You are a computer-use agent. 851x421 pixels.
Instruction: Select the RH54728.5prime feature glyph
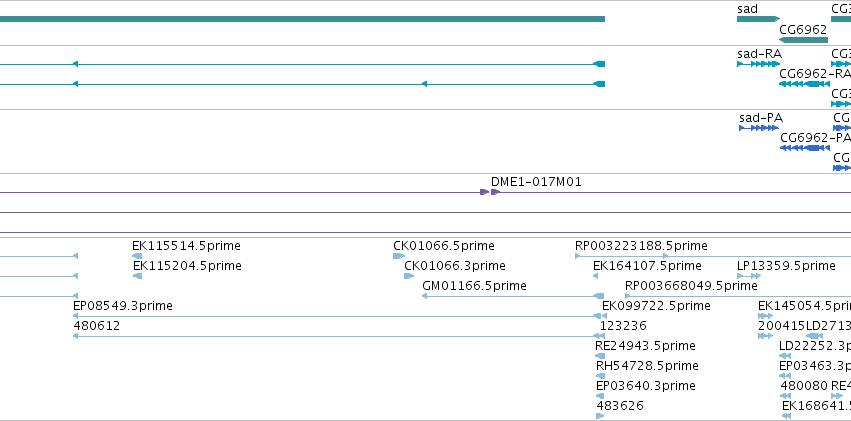pyautogui.click(x=600, y=376)
